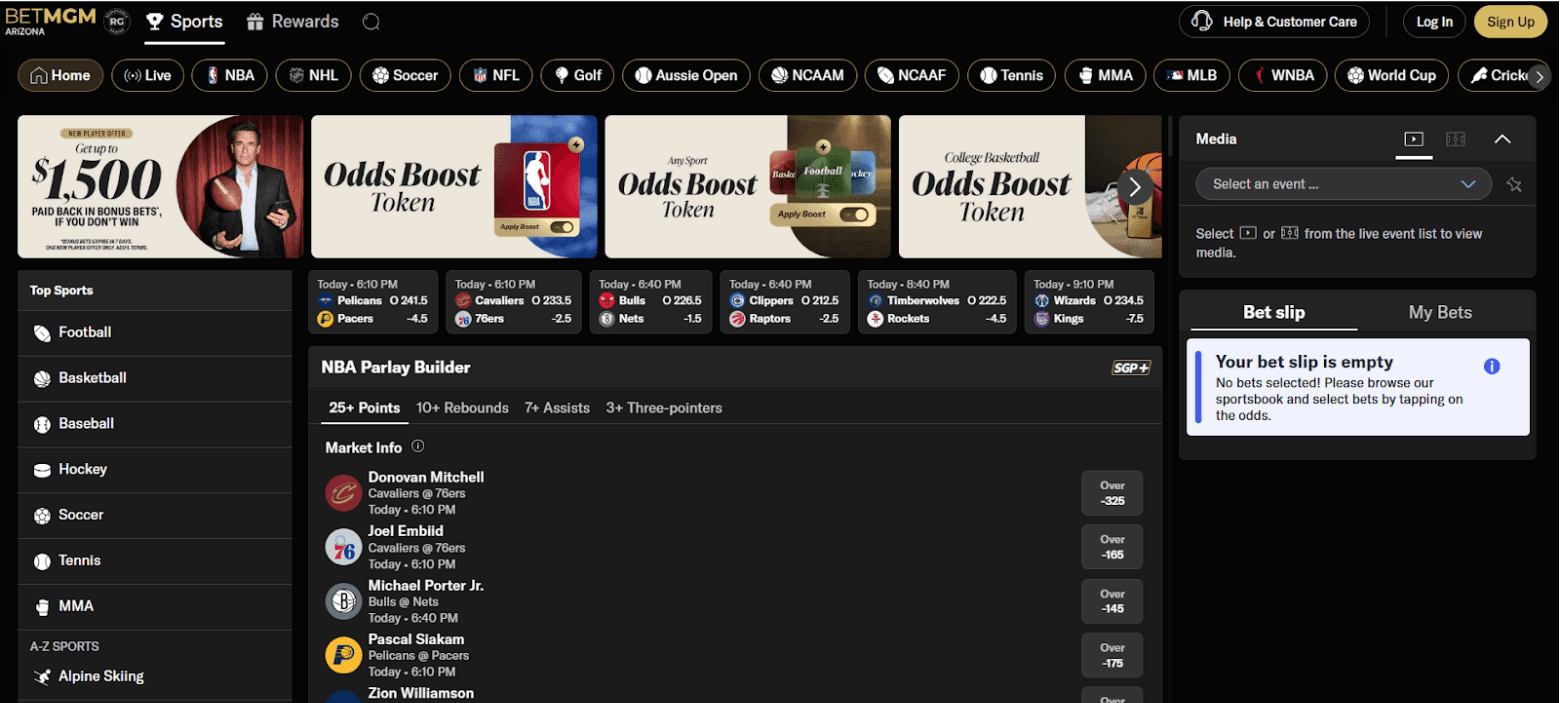This screenshot has height=703, width=1561.
Task: Select Donovan Mitchell Over -325
Action: 1112,493
